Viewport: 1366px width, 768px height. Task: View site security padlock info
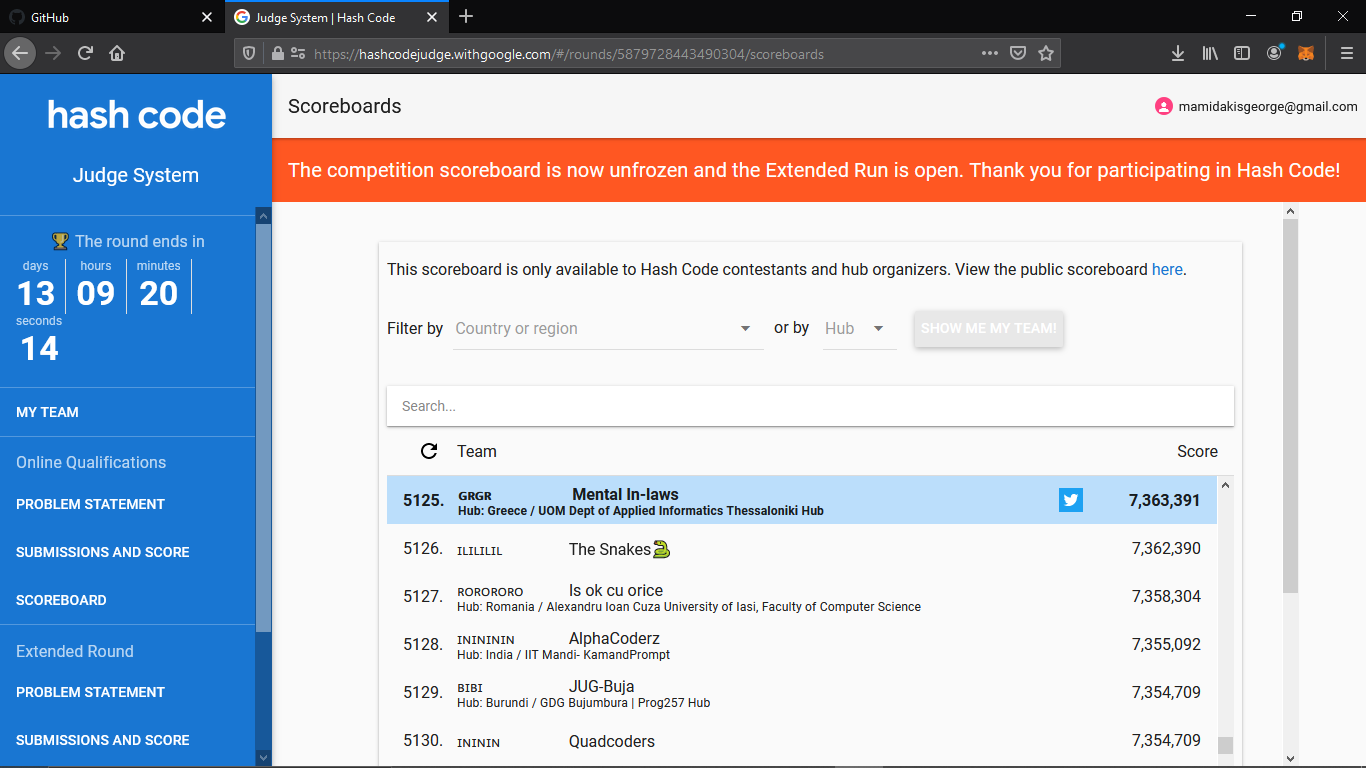pos(277,54)
